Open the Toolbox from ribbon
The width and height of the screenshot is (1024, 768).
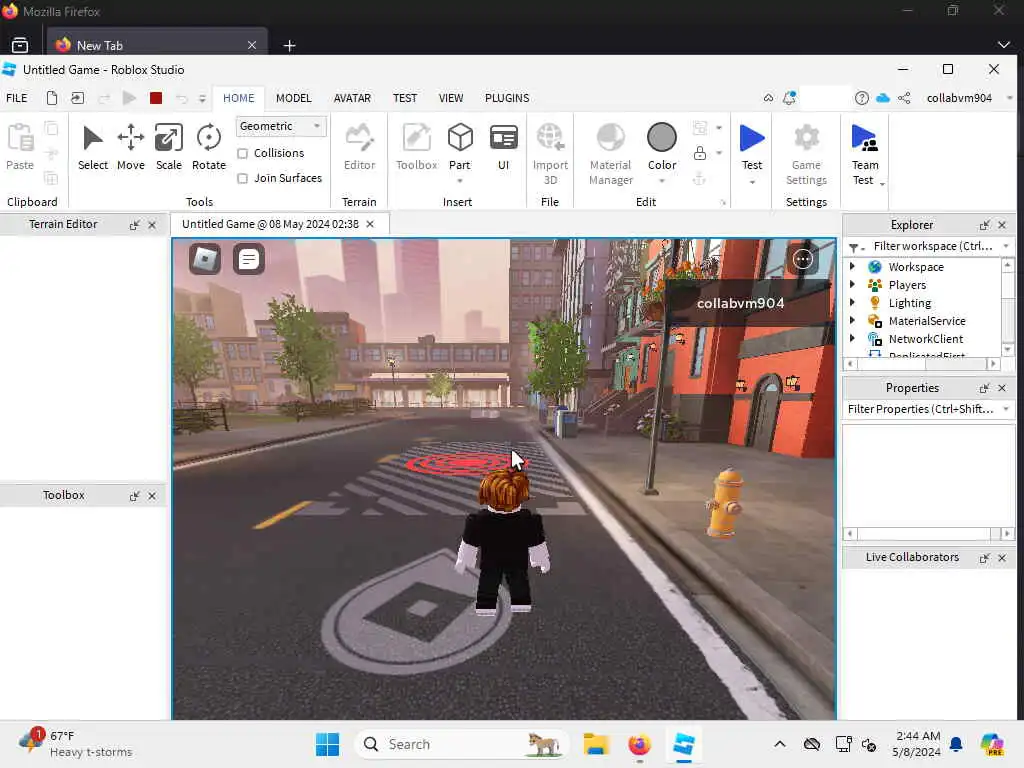click(x=417, y=148)
